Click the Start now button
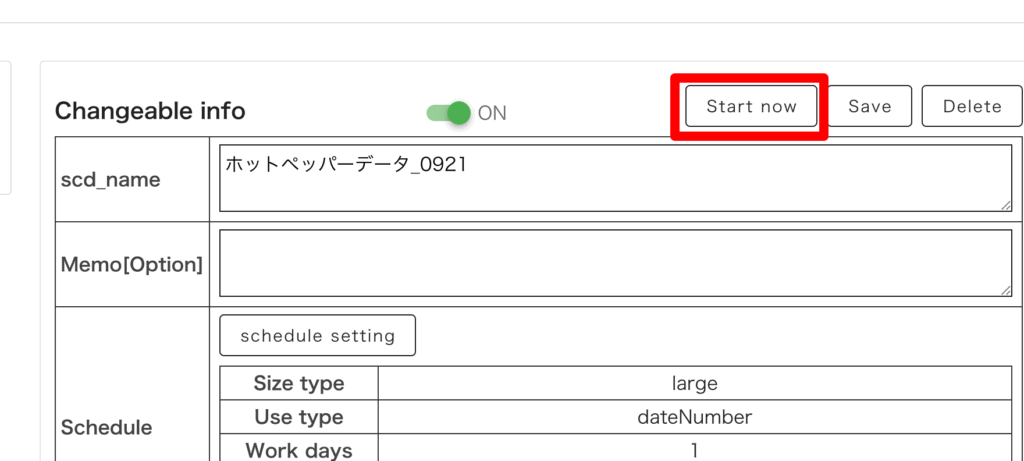Image resolution: width=1024 pixels, height=461 pixels. point(751,106)
